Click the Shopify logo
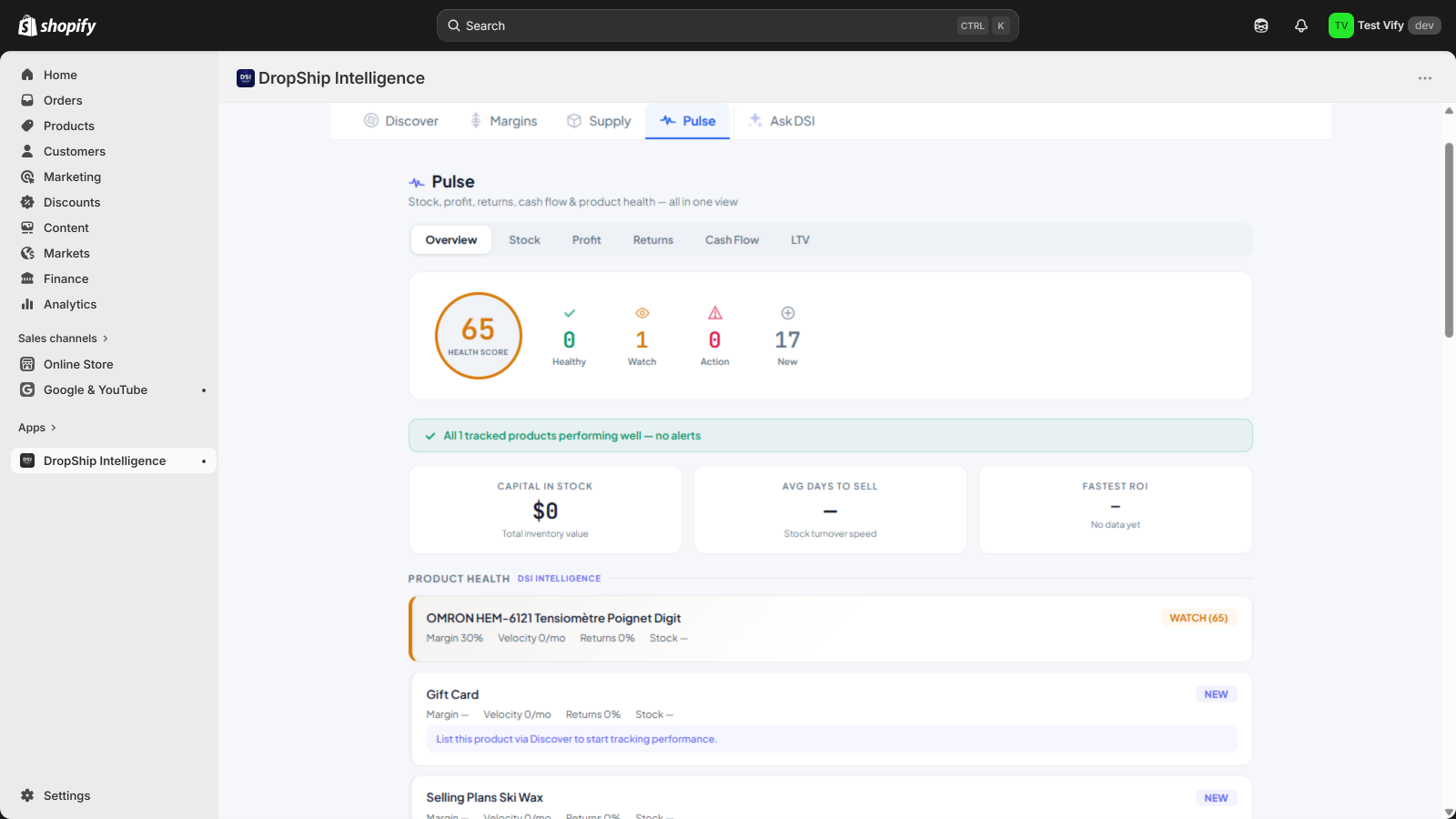The image size is (1456, 819). (57, 25)
